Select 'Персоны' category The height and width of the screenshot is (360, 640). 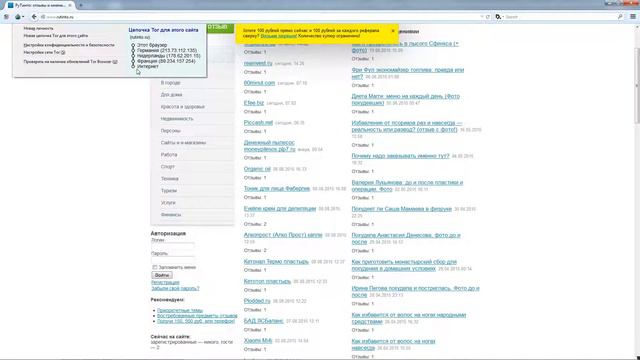[x=171, y=131]
